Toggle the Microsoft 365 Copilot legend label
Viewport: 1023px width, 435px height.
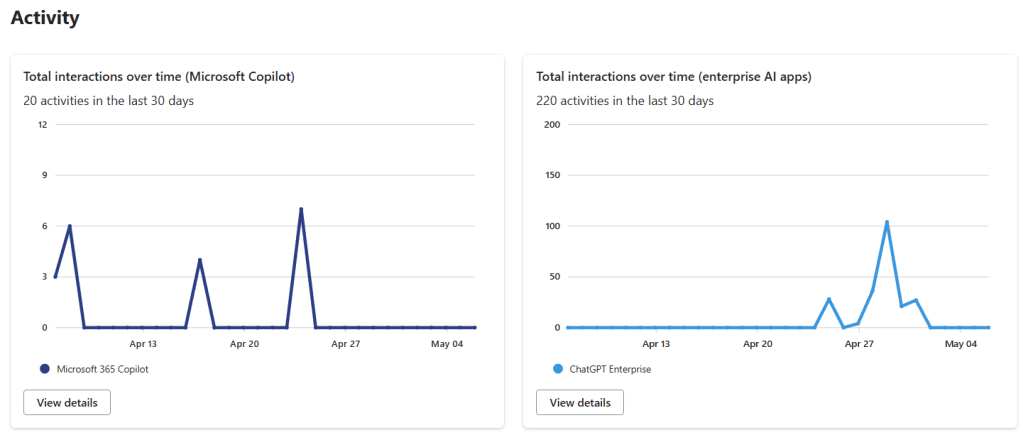coord(103,369)
